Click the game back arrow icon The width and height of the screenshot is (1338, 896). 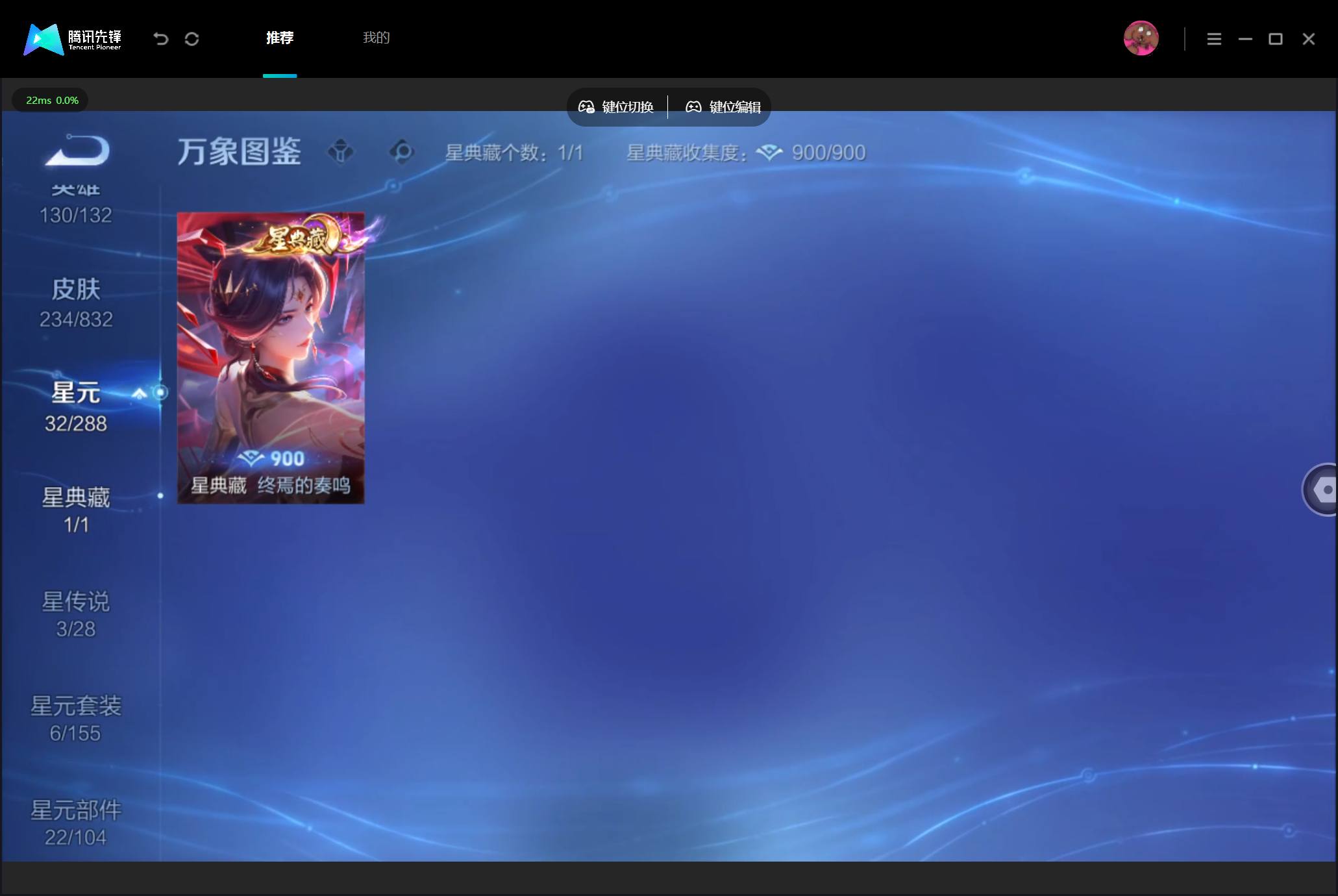pos(77,150)
